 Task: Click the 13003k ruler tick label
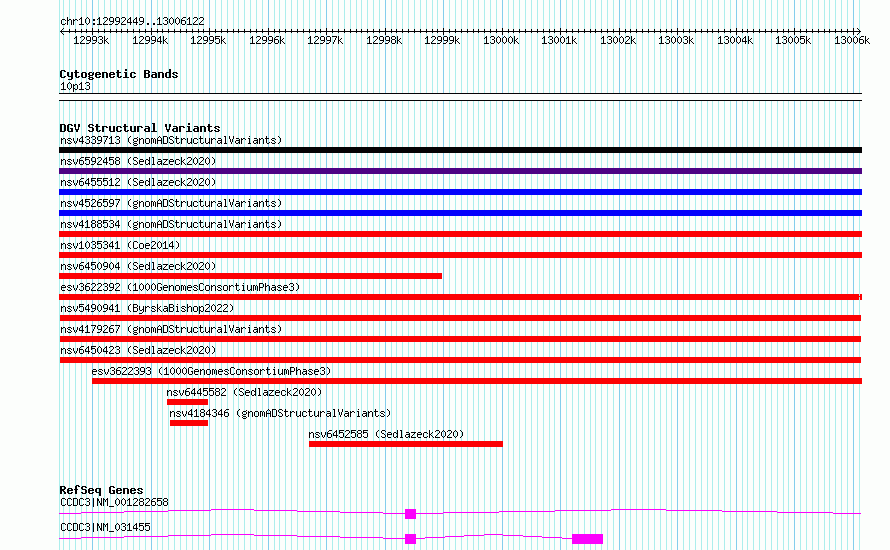click(x=675, y=40)
